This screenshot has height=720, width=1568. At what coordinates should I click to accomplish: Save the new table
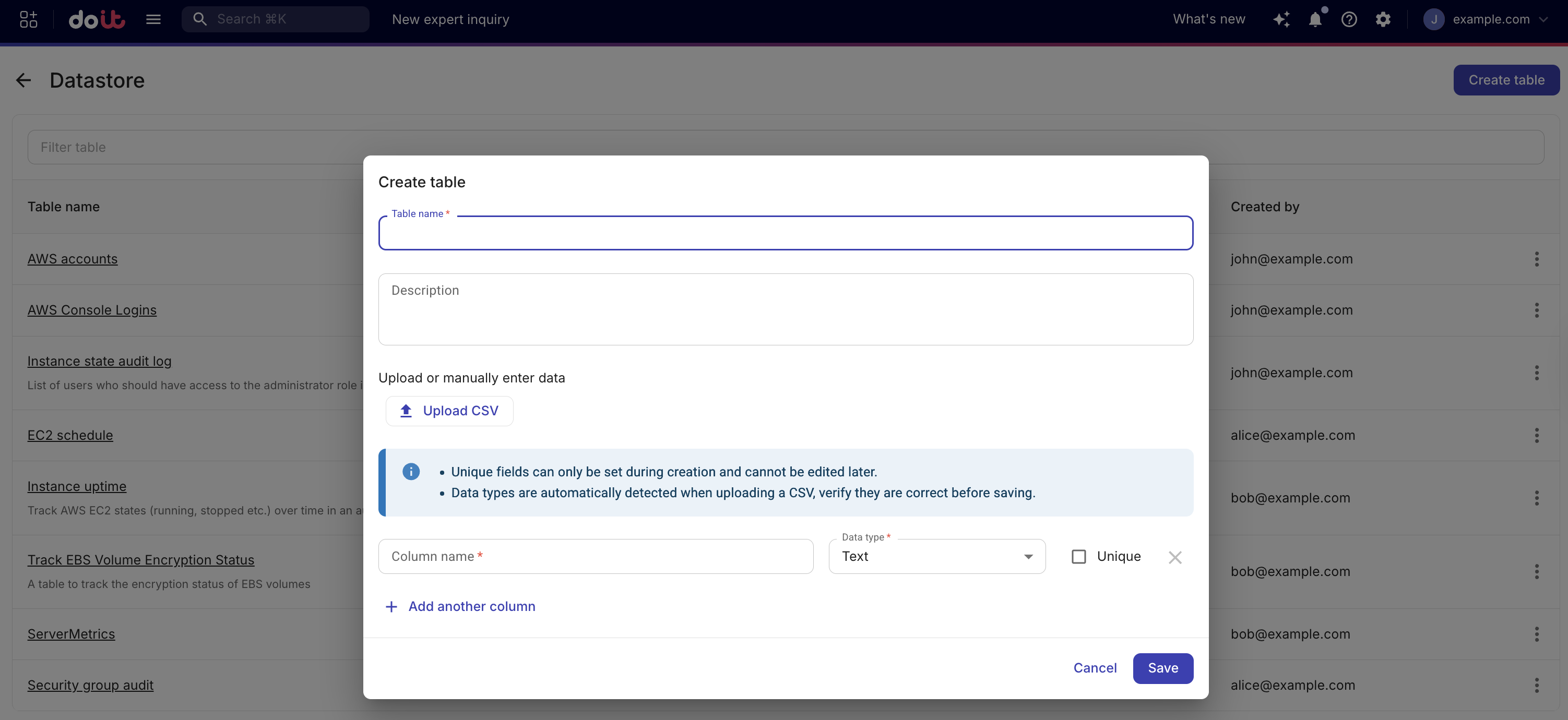[1162, 668]
